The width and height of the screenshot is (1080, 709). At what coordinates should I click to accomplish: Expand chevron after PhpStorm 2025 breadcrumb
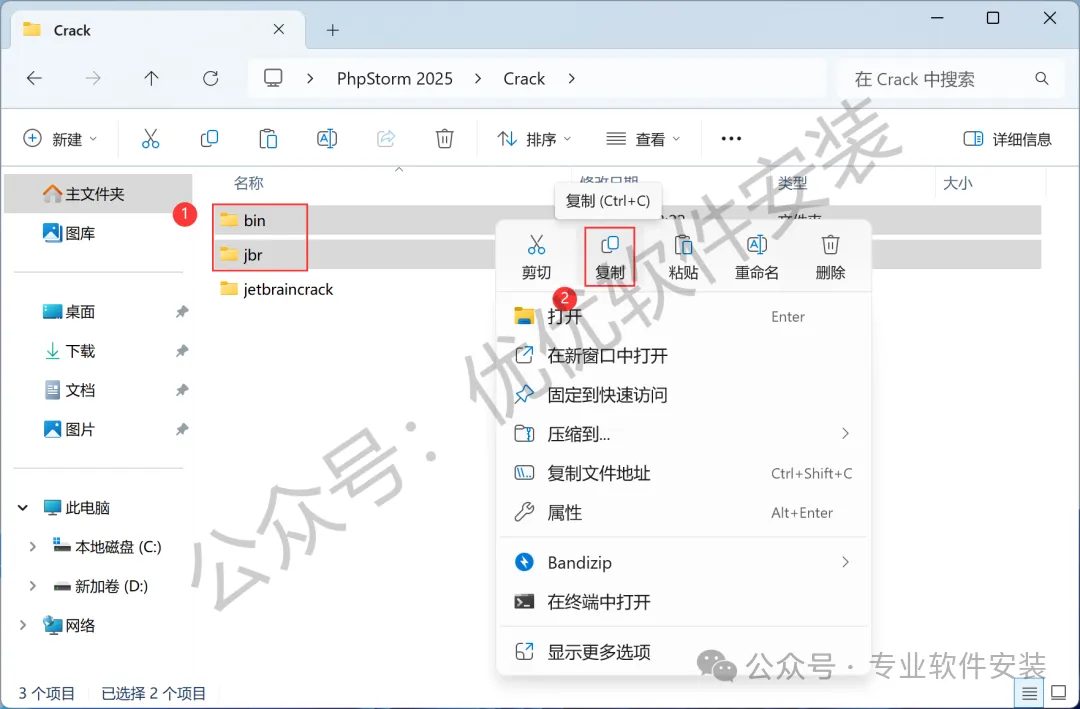tap(478, 79)
